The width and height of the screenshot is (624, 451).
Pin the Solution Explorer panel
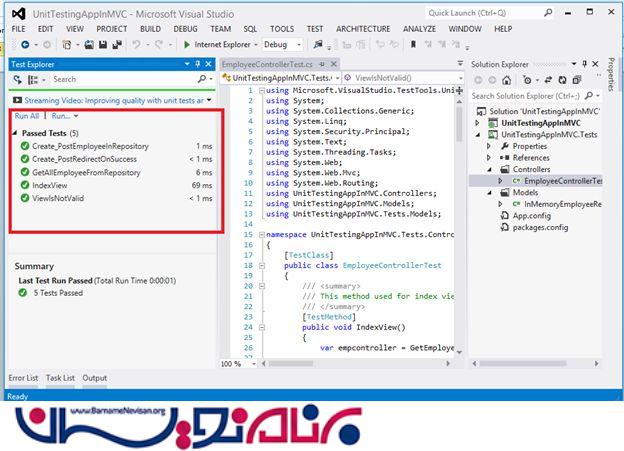584,64
